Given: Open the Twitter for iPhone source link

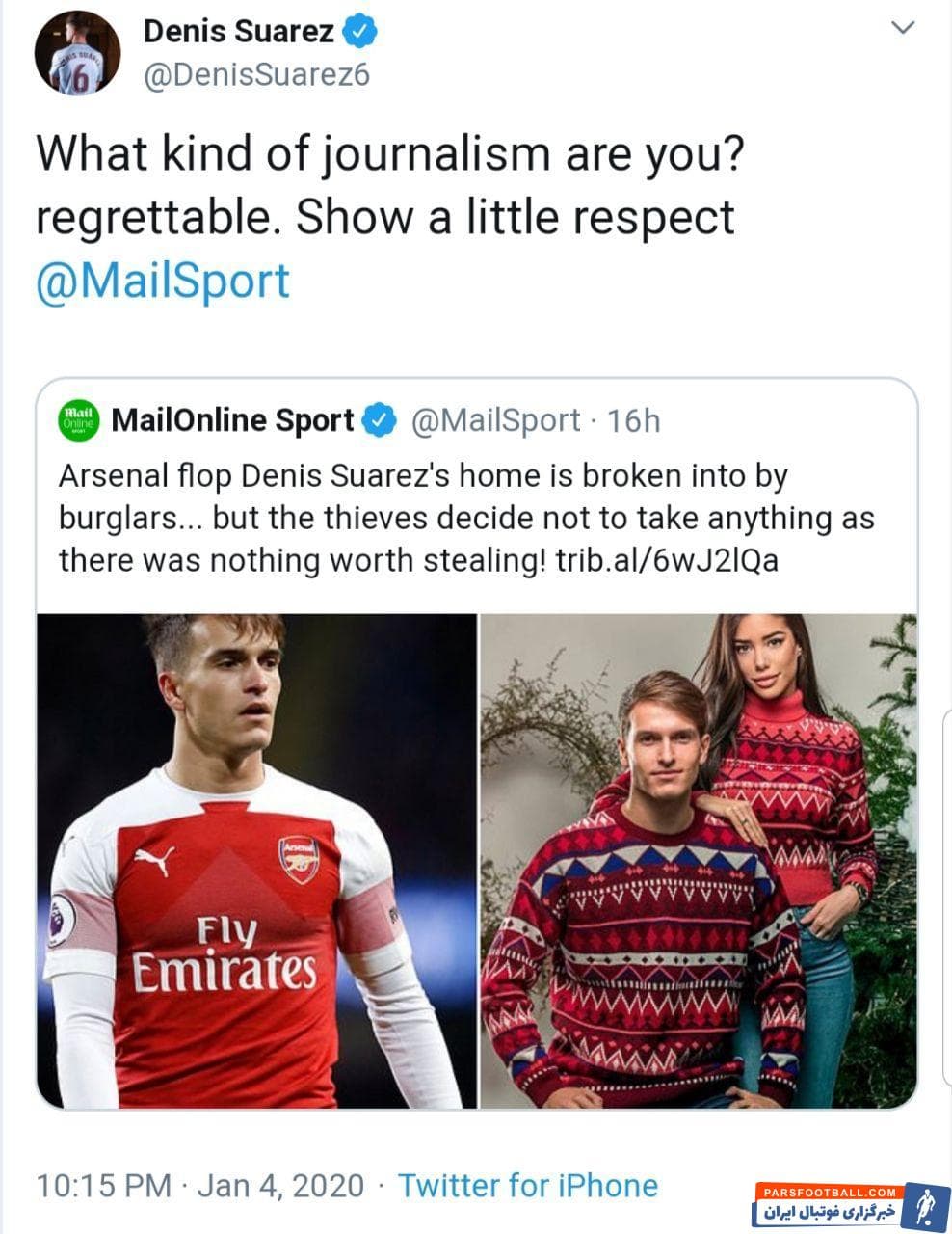Looking at the screenshot, I should click(x=528, y=1185).
